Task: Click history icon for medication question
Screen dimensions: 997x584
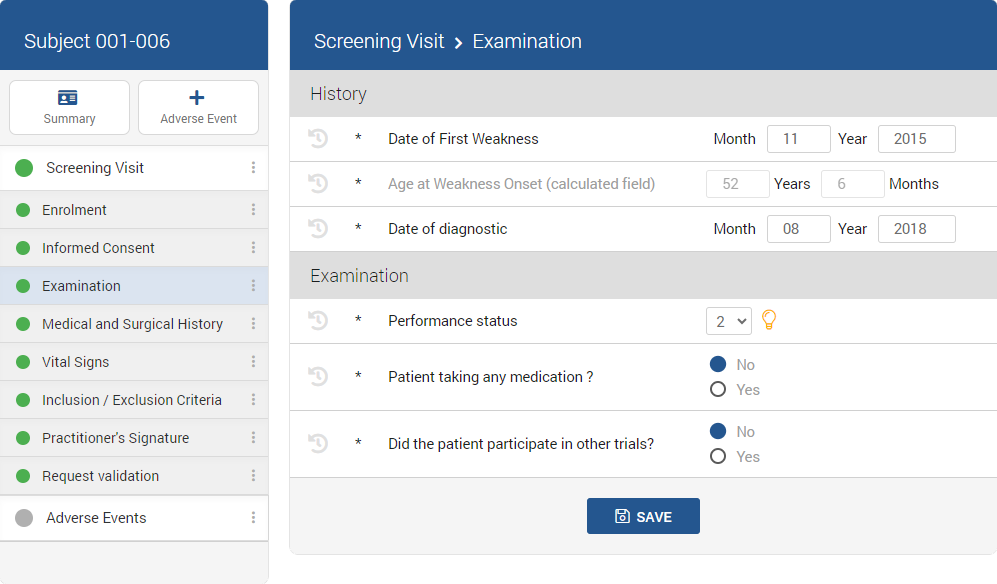Action: tap(318, 377)
